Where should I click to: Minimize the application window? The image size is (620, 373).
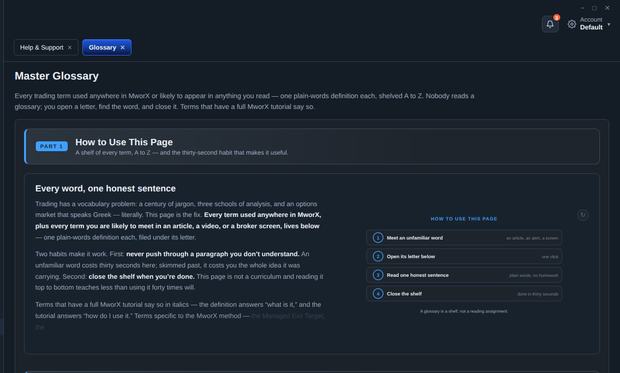pyautogui.click(x=582, y=8)
